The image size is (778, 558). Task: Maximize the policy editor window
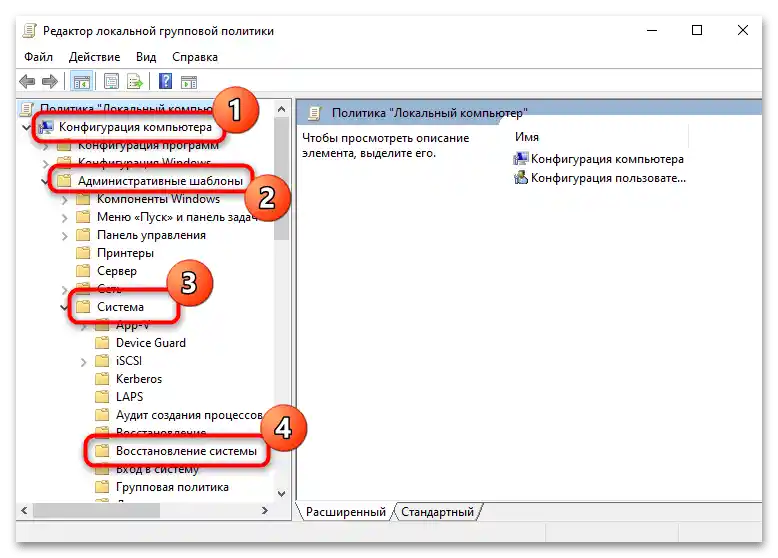tap(697, 30)
